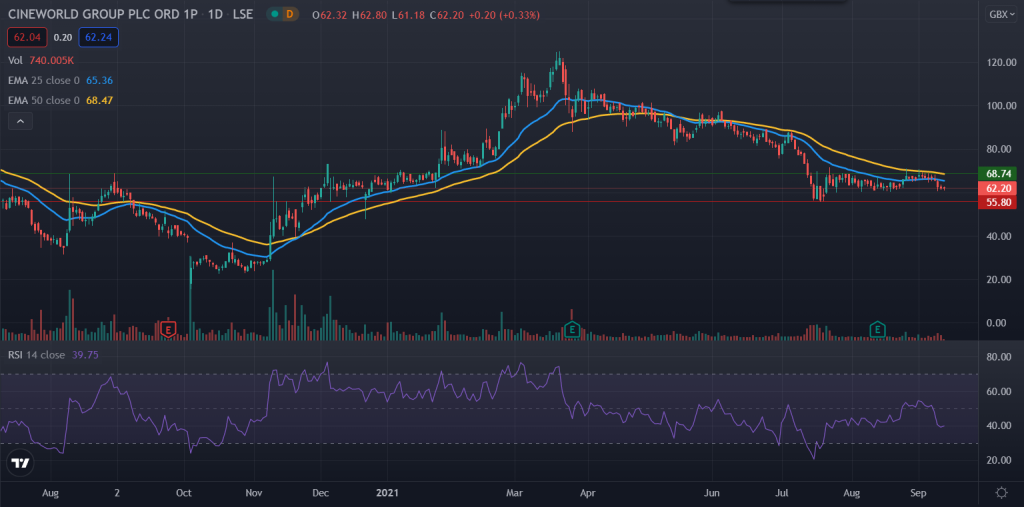
Task: Click the red E earnings marker near October
Action: 168,329
